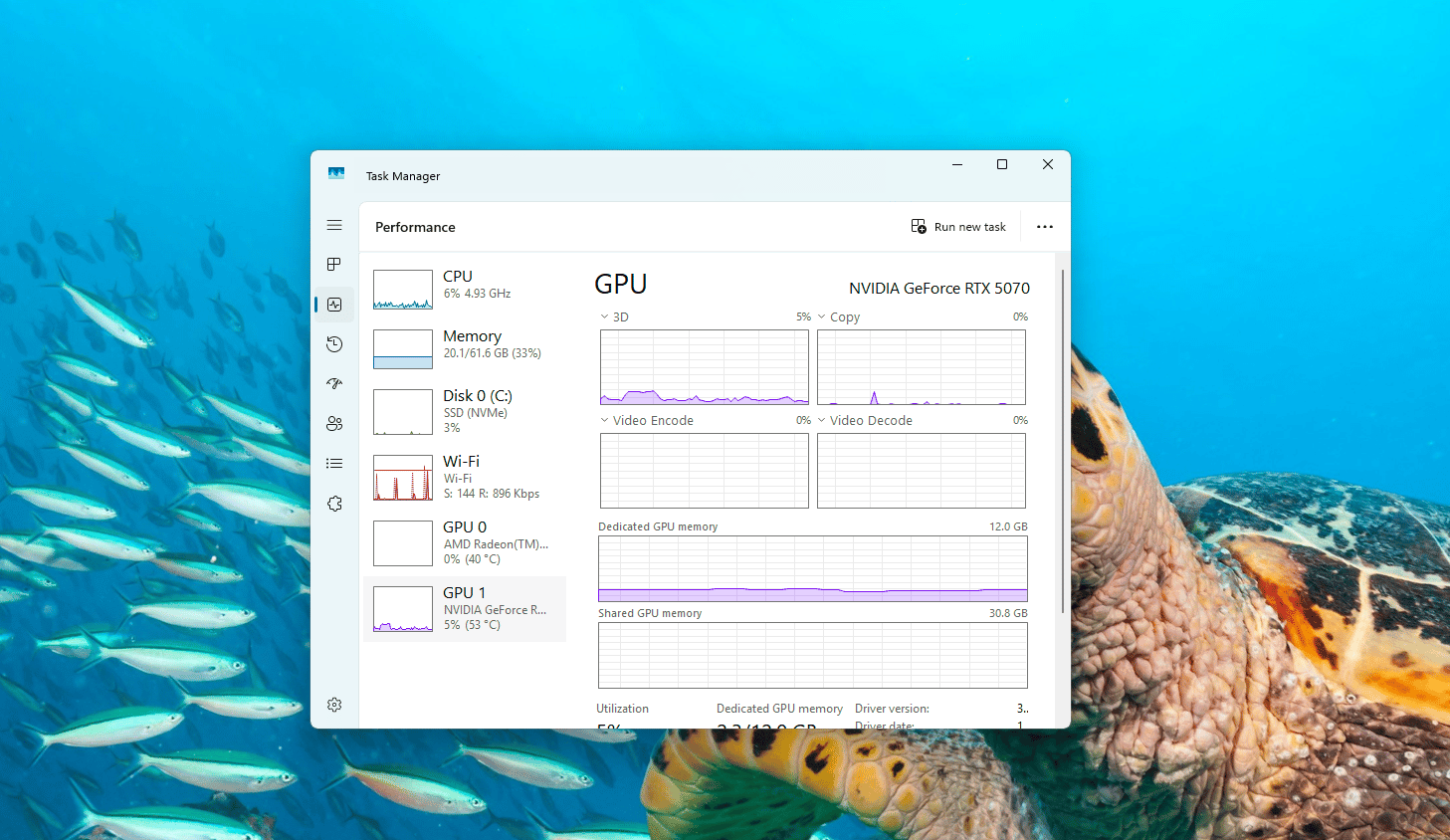Click the Copy utilization graph
The height and width of the screenshot is (840, 1450).
point(922,367)
